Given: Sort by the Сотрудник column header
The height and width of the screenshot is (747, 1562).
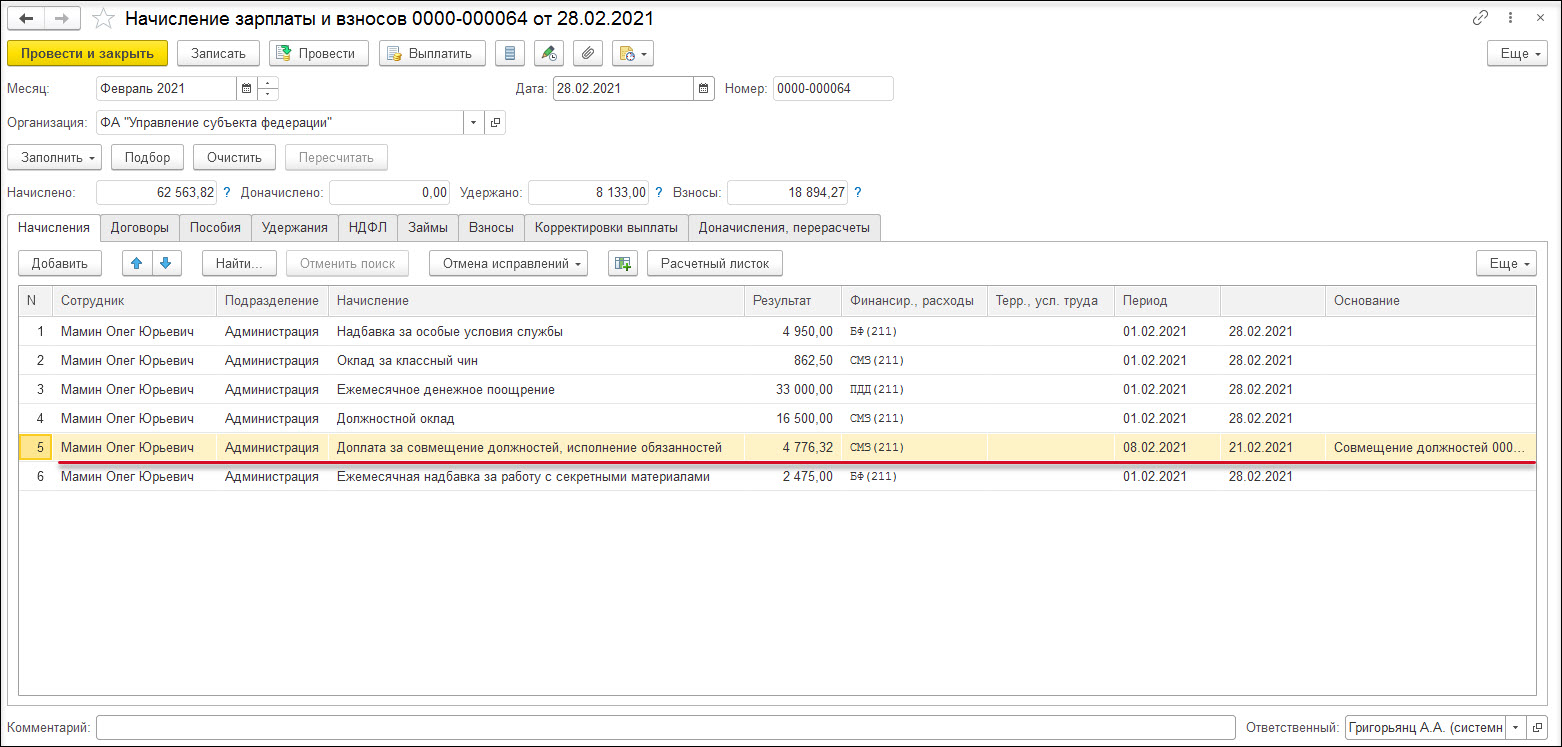Looking at the screenshot, I should [134, 300].
